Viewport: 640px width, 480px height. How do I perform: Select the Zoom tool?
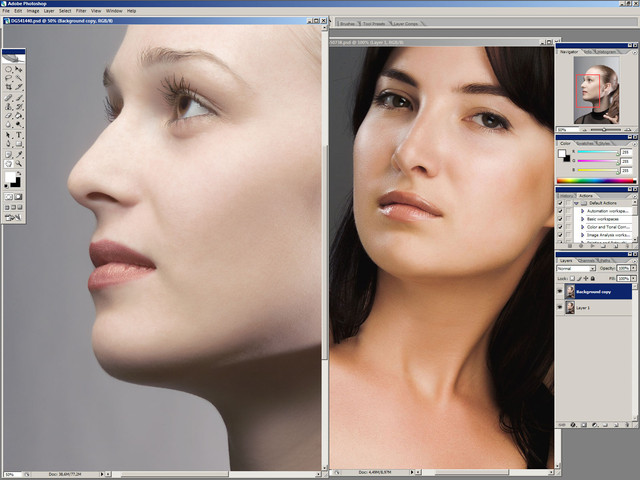(x=19, y=164)
